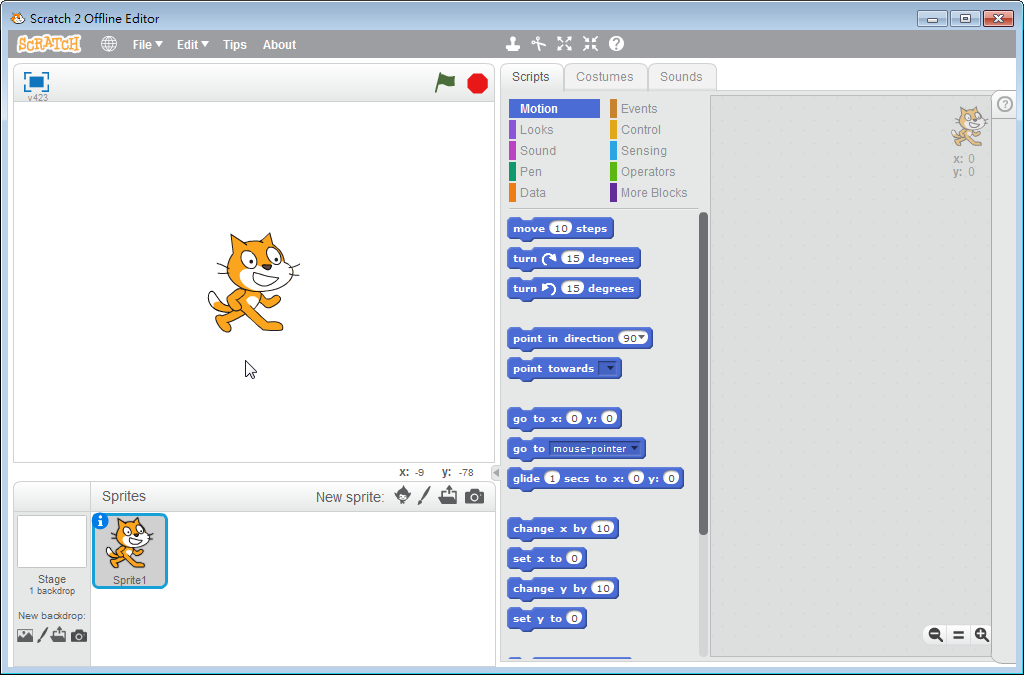Switch to full screen presentation mode
This screenshot has height=675, width=1024.
37,81
